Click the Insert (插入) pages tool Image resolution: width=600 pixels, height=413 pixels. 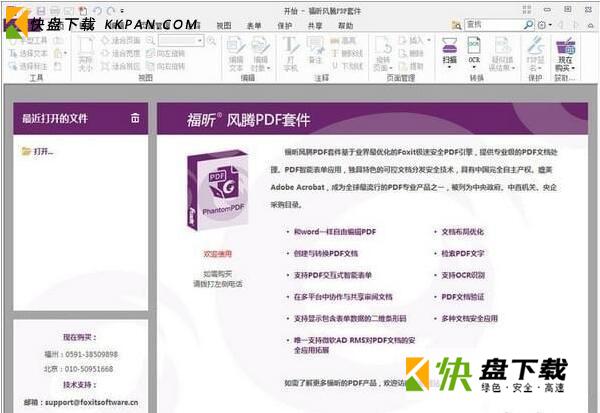411,40
